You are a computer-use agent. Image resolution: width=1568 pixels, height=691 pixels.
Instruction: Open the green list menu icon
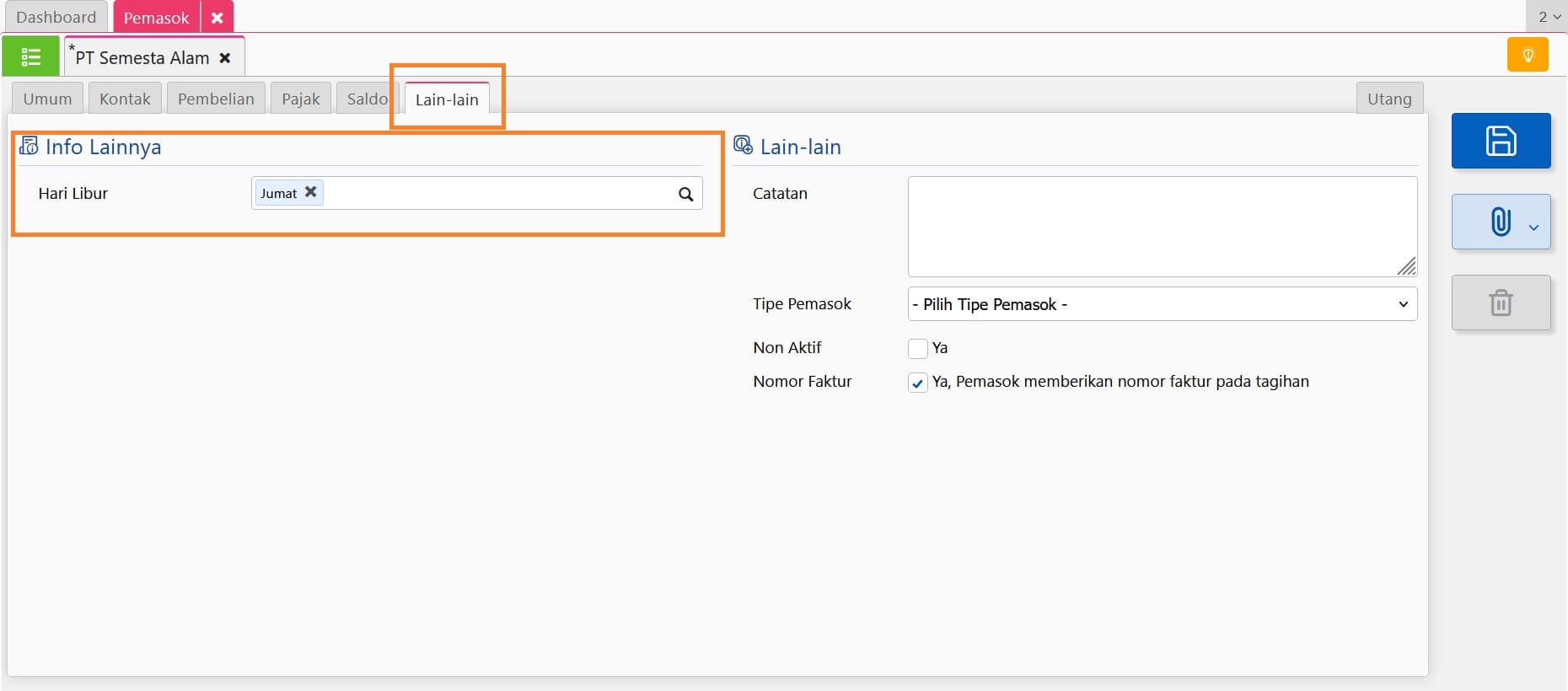[x=31, y=56]
